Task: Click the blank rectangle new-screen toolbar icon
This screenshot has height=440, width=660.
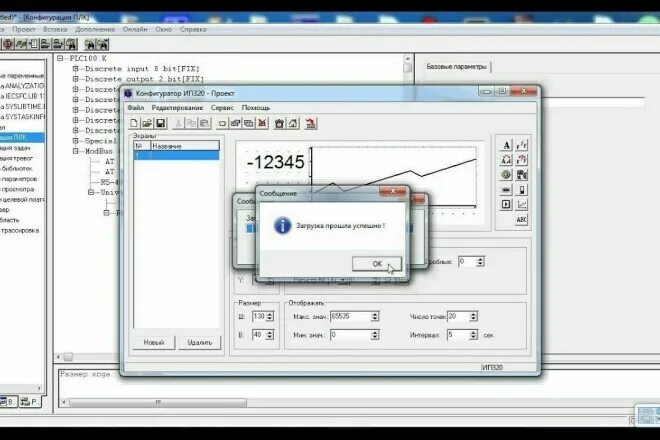Action: coord(222,123)
